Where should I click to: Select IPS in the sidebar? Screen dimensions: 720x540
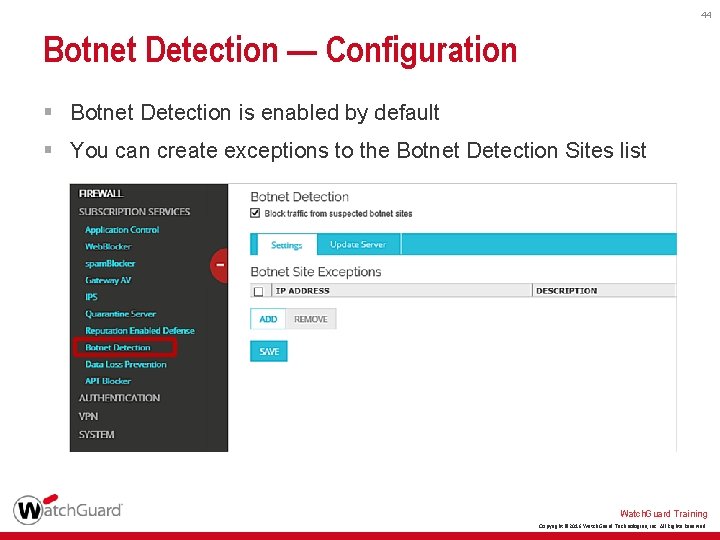point(91,297)
